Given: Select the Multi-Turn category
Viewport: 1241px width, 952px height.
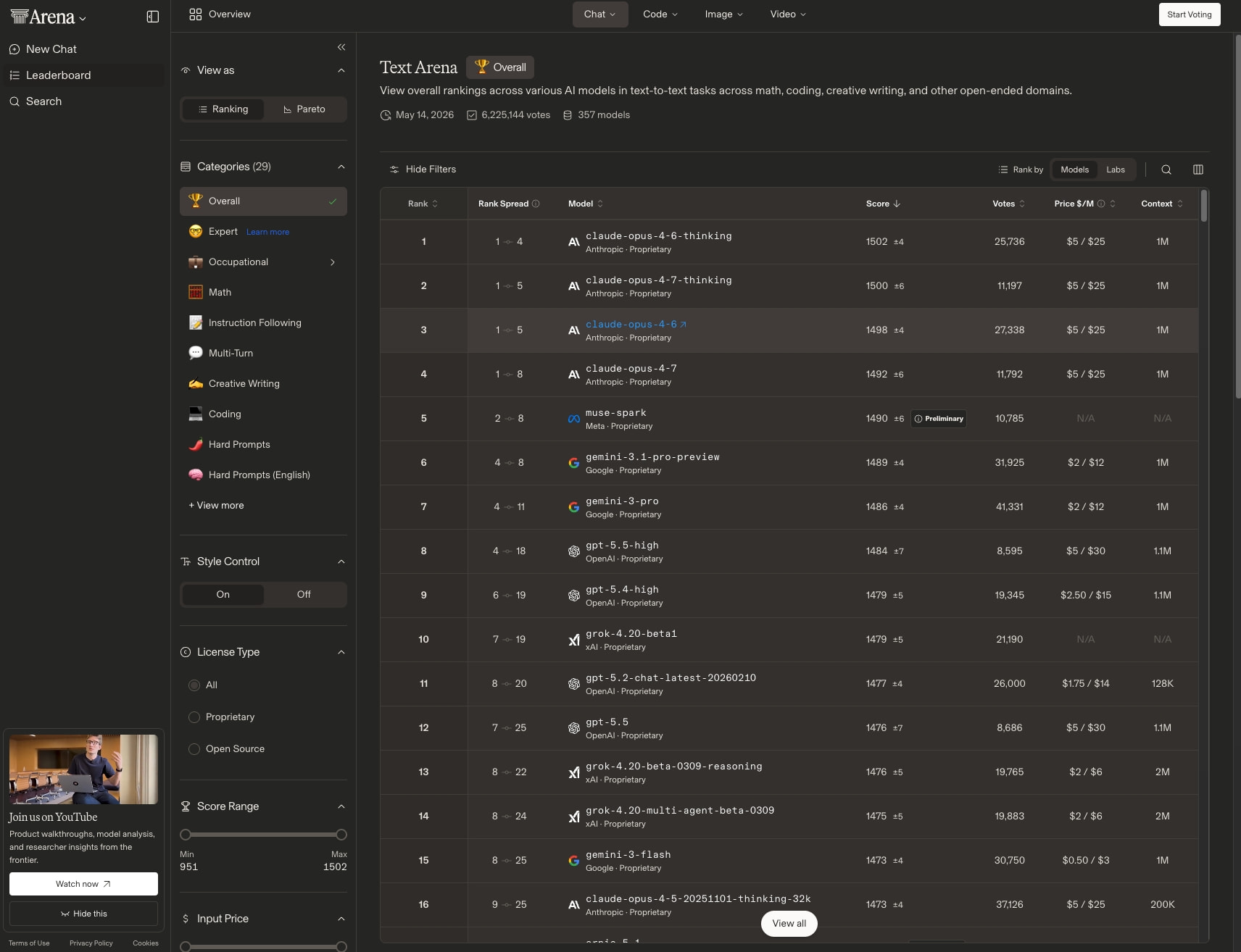Looking at the screenshot, I should [263, 354].
